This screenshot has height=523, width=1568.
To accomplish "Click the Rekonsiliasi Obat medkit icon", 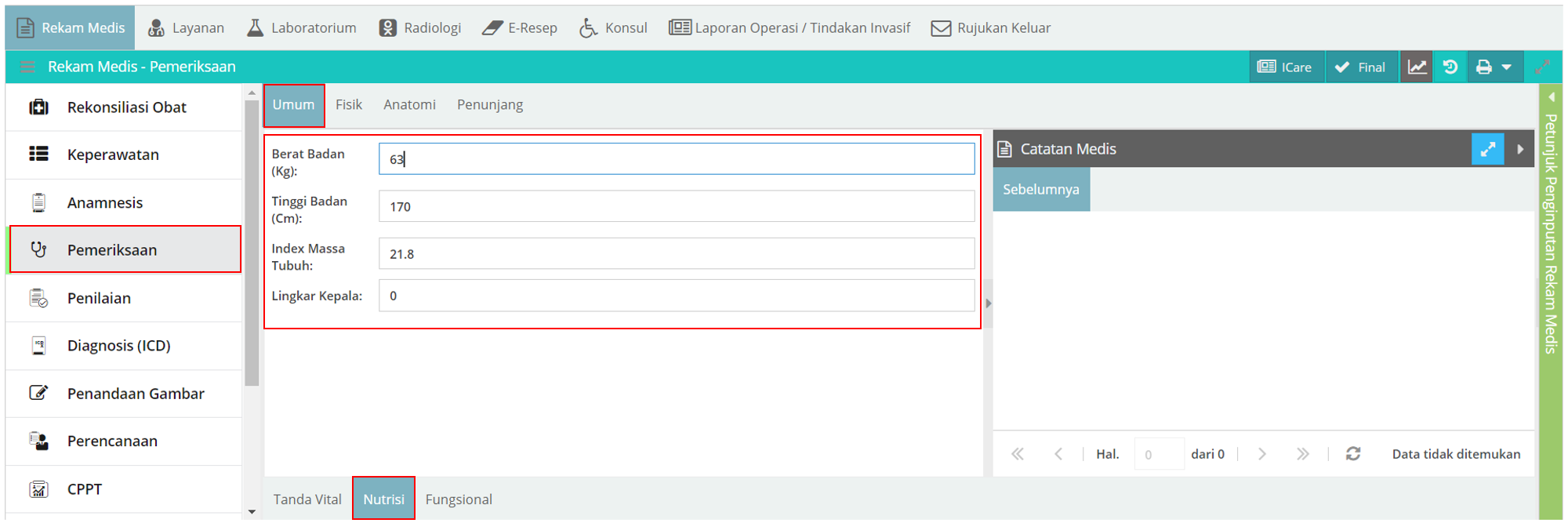I will coord(38,107).
